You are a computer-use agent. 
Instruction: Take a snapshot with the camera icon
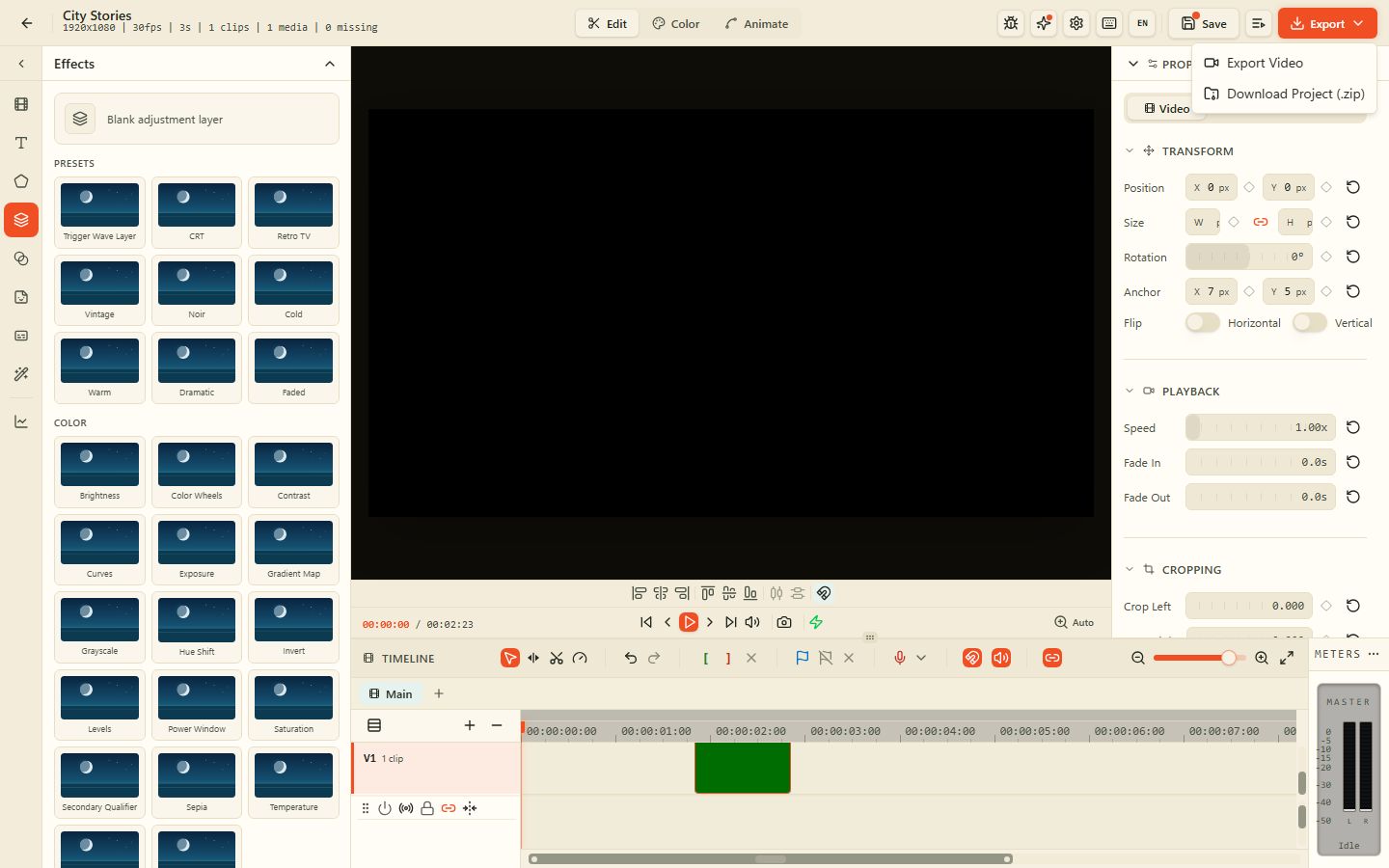pos(784,622)
